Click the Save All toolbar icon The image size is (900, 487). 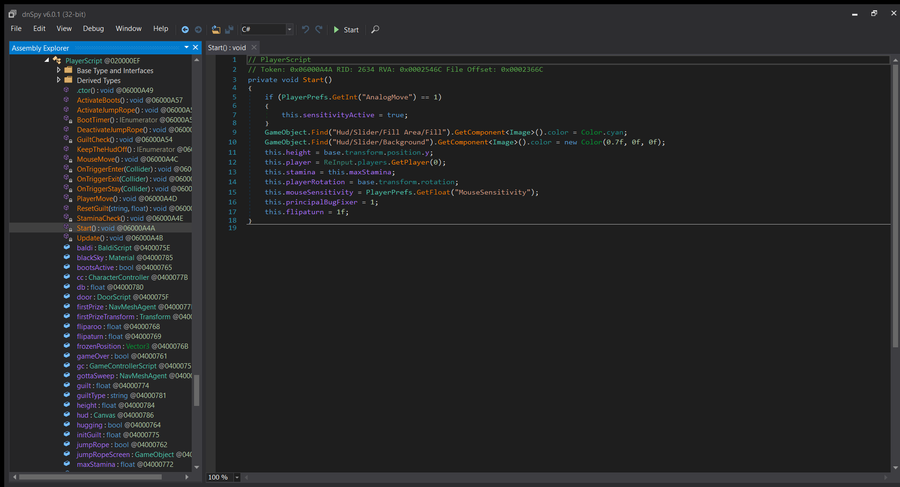pyautogui.click(x=229, y=29)
